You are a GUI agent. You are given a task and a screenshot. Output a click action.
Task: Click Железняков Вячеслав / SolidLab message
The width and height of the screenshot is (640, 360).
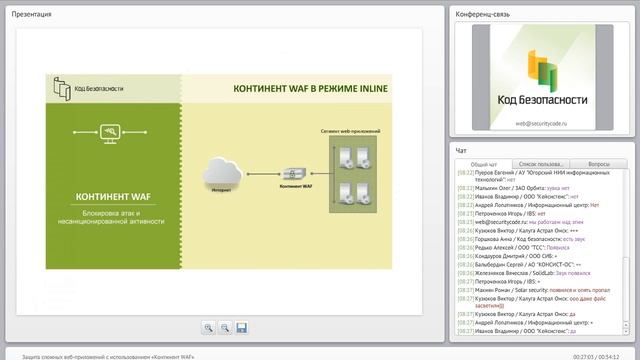[524, 273]
